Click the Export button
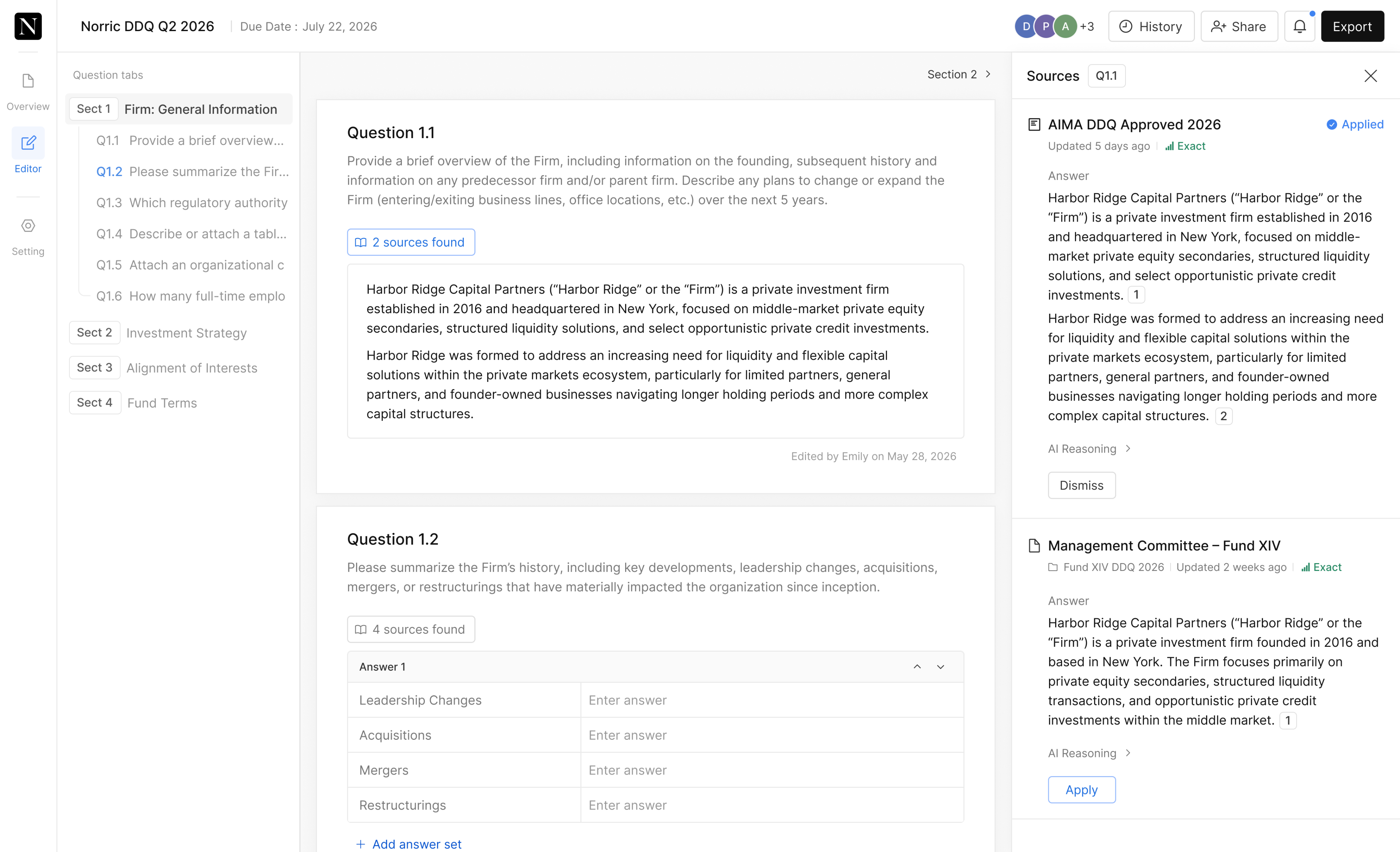The height and width of the screenshot is (852, 1400). click(x=1352, y=26)
